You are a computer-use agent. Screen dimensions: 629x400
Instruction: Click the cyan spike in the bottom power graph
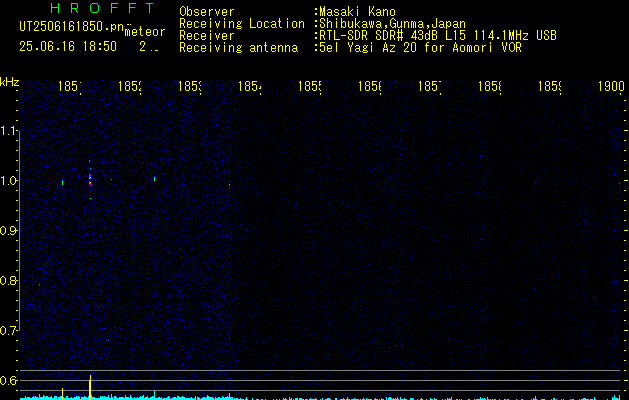coord(154,394)
